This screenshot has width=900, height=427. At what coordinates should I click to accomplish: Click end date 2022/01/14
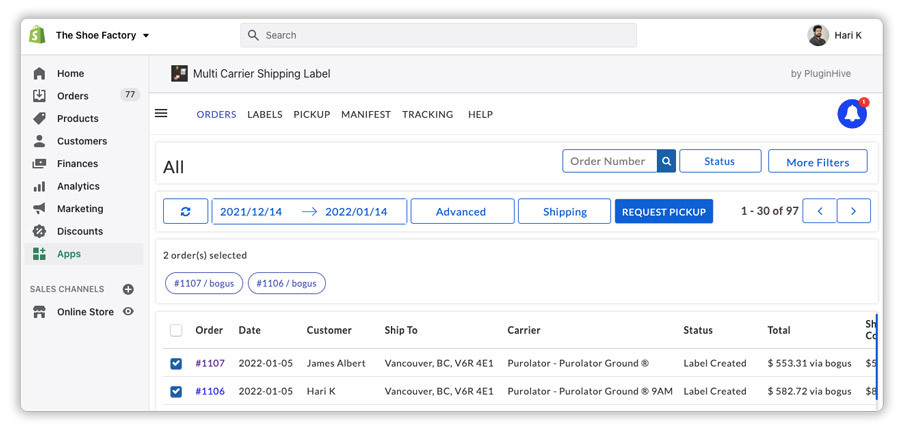[x=356, y=211]
